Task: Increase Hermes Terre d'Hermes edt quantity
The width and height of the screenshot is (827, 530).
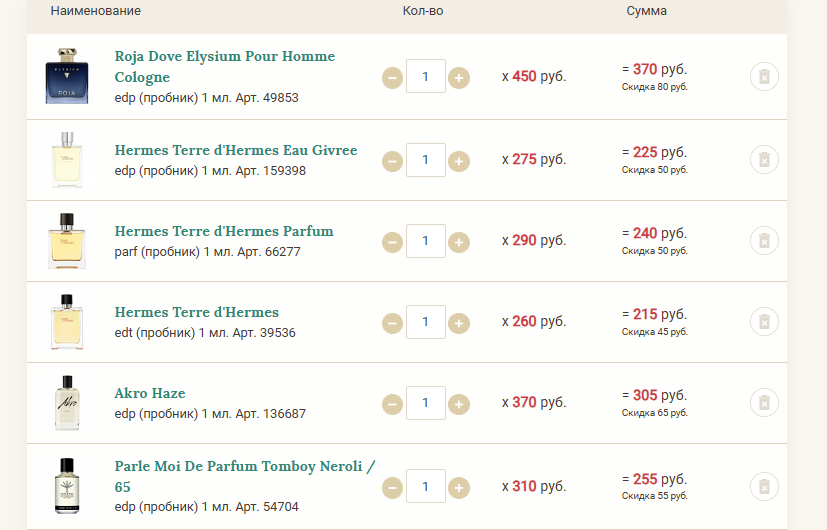Action: 459,323
